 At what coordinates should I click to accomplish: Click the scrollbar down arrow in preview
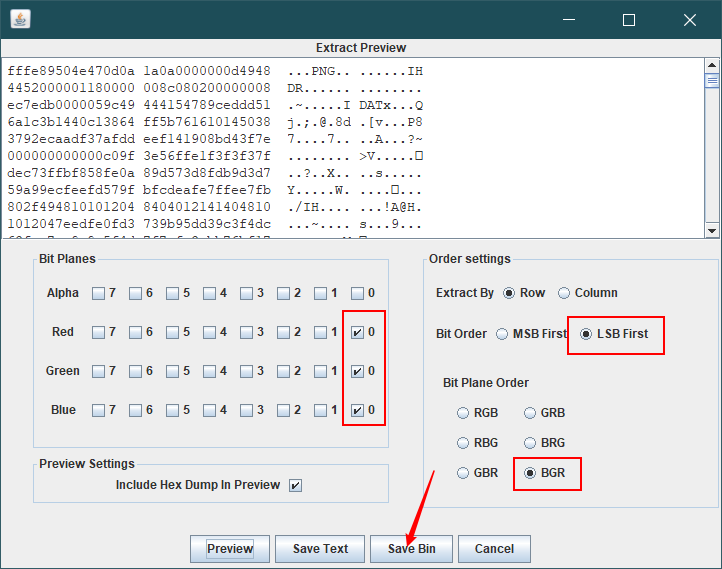pos(712,231)
